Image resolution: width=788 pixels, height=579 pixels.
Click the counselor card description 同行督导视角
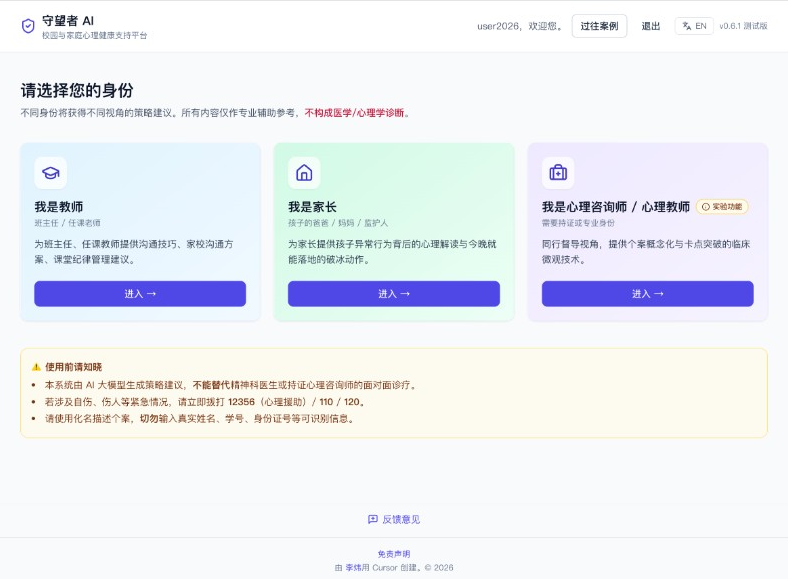pos(646,252)
